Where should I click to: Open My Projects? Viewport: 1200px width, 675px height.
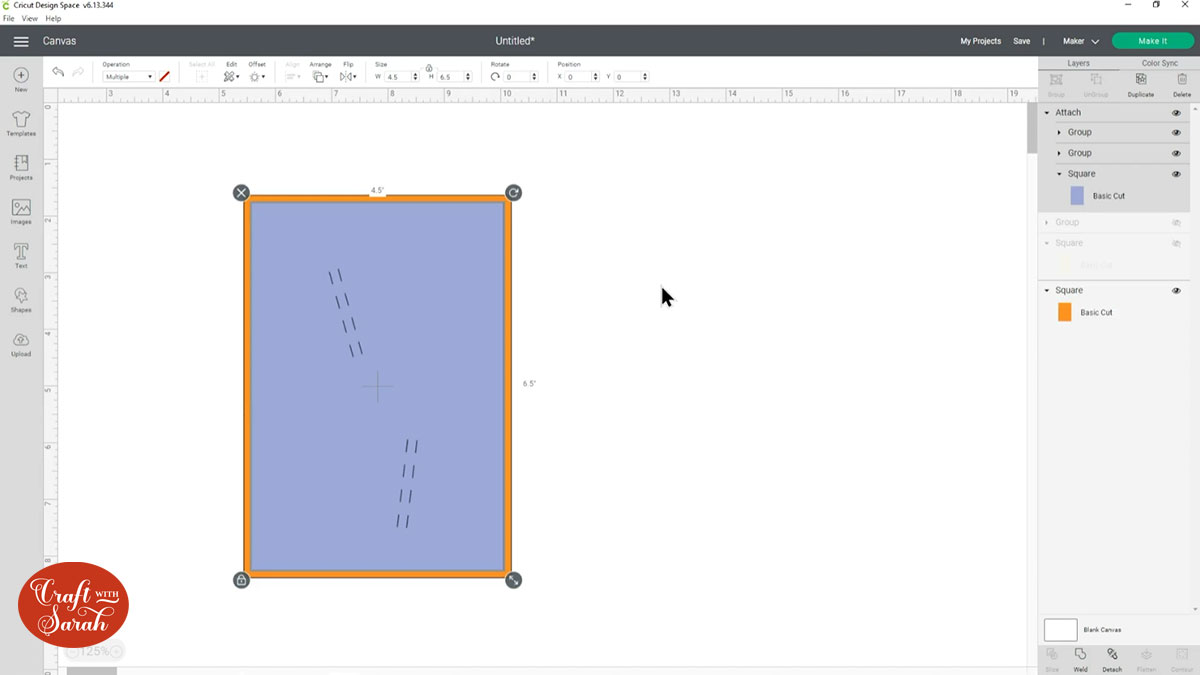(980, 41)
